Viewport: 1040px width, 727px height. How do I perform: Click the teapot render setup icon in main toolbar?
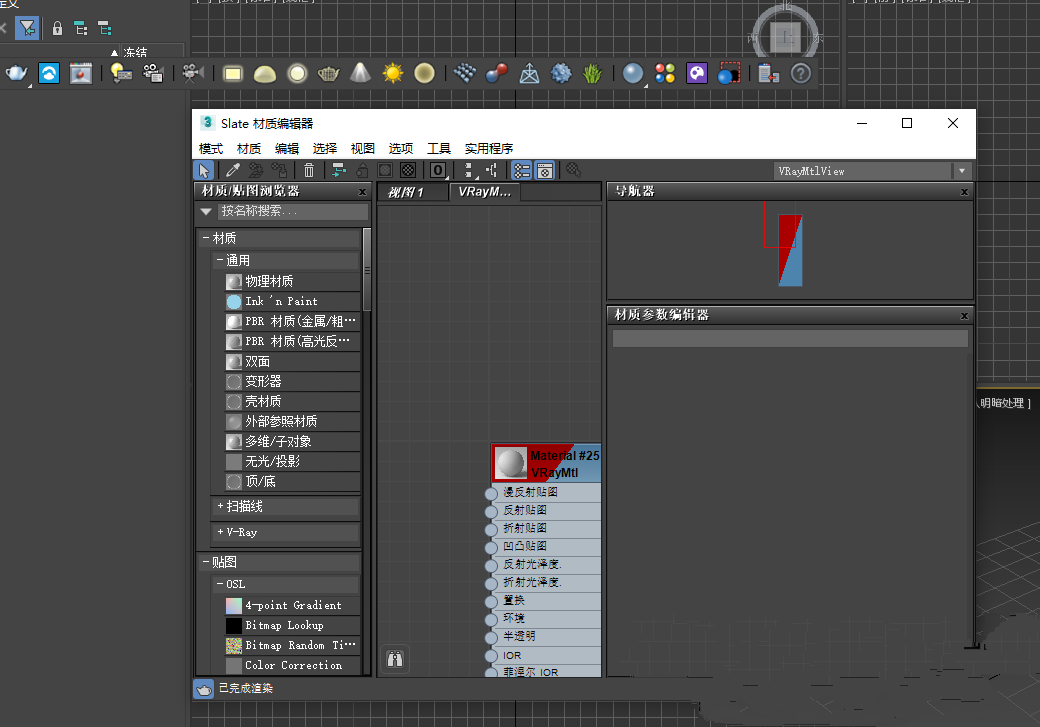(x=17, y=73)
